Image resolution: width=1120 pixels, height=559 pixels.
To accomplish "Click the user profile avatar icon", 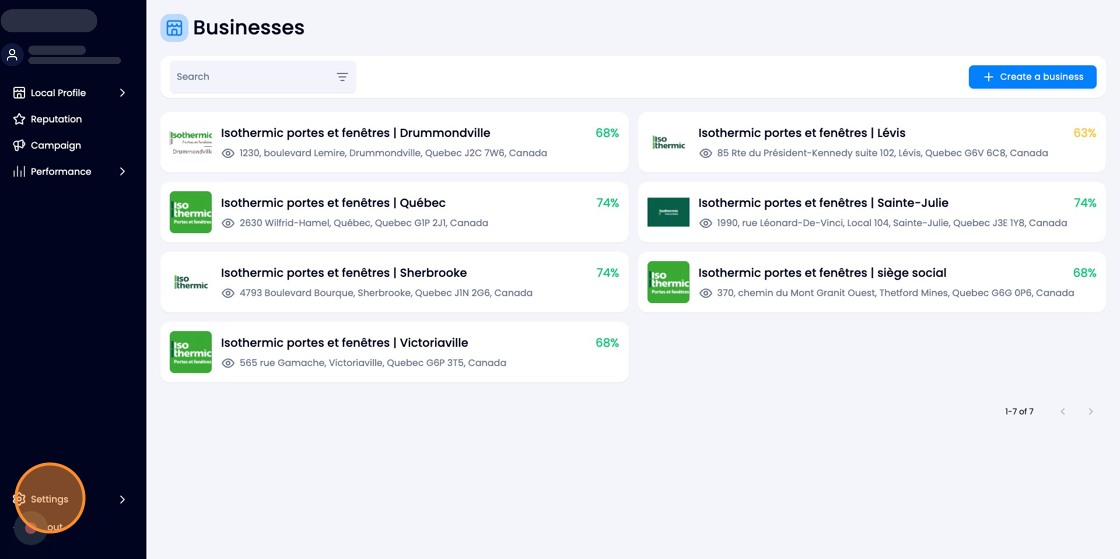I will (x=12, y=55).
